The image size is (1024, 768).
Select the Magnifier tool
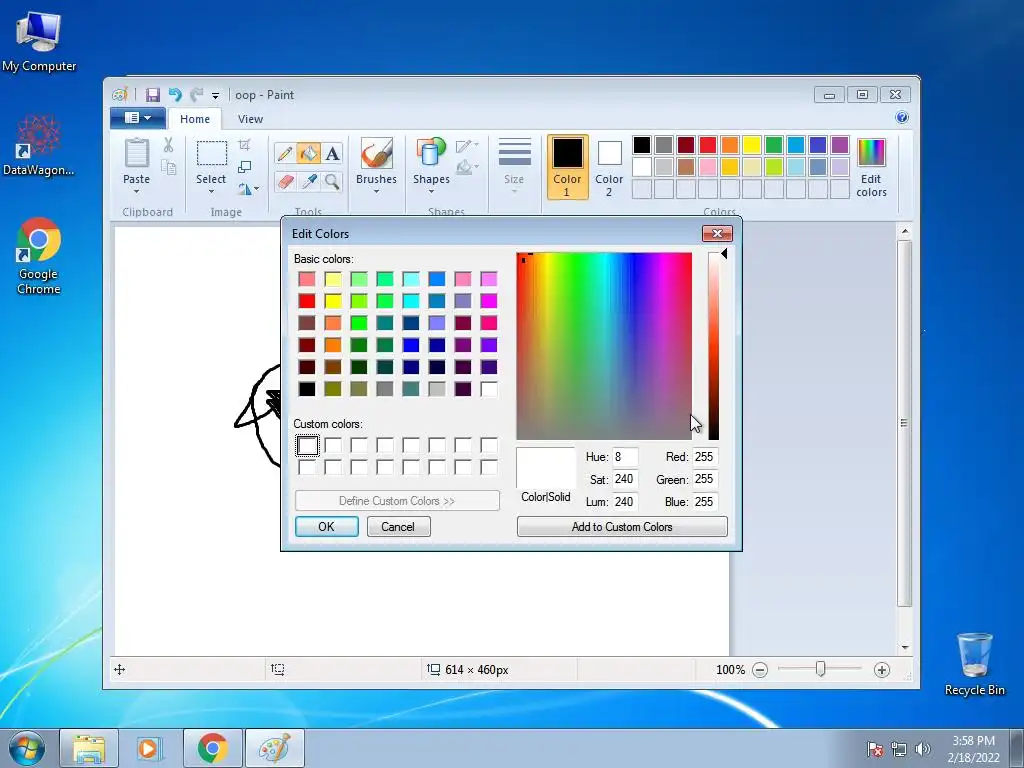332,181
